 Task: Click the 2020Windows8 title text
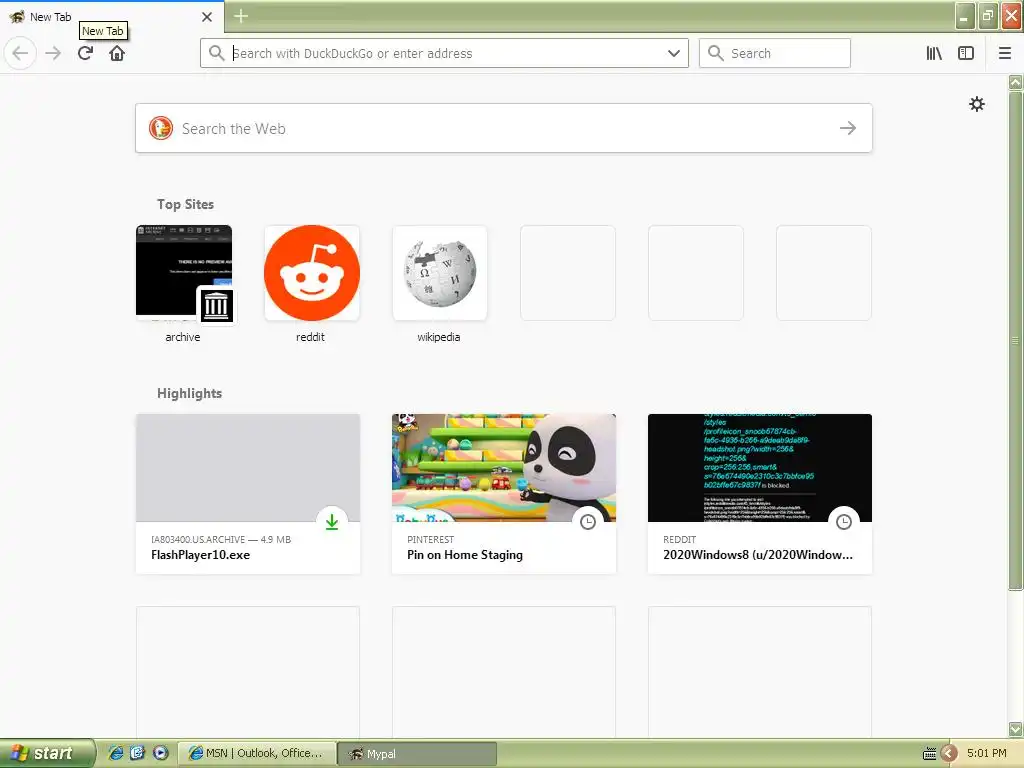point(758,554)
